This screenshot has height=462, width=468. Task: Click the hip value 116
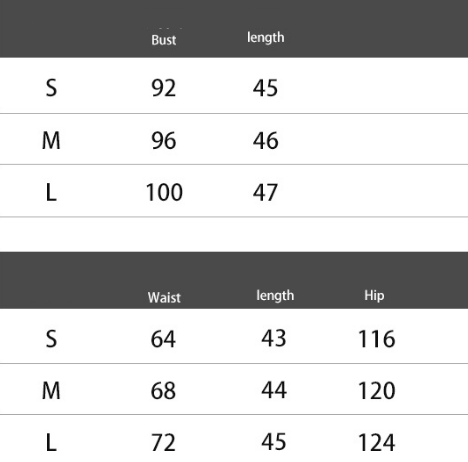[377, 339]
